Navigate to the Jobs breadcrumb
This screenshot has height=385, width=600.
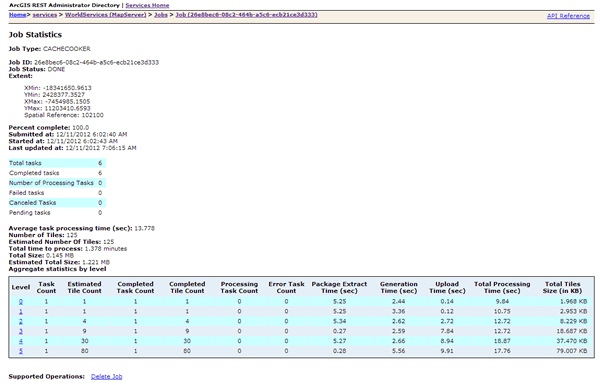coord(161,15)
